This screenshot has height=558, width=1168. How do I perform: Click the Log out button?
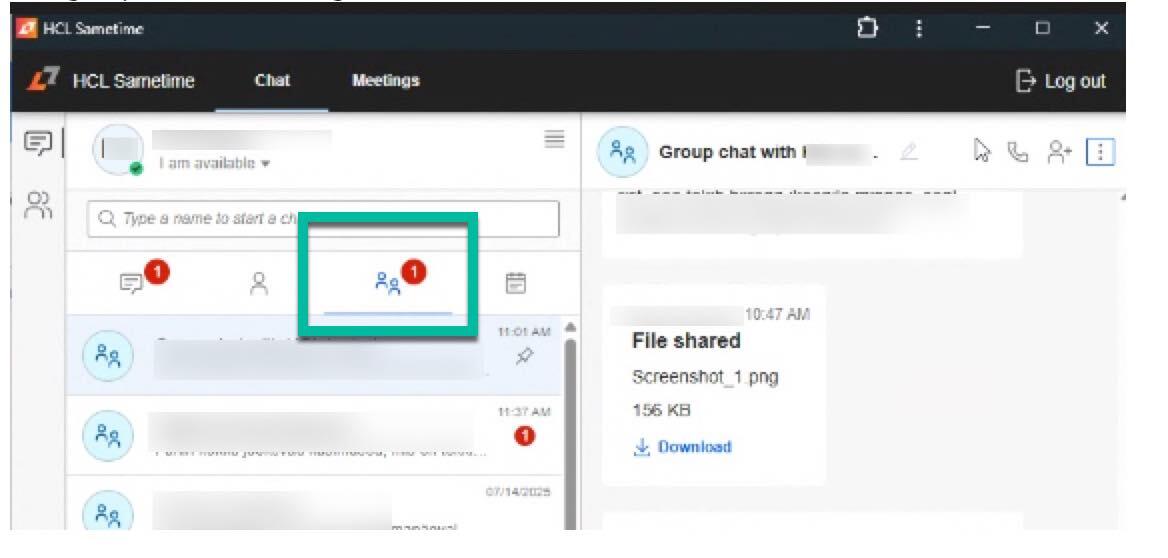(x=1060, y=81)
